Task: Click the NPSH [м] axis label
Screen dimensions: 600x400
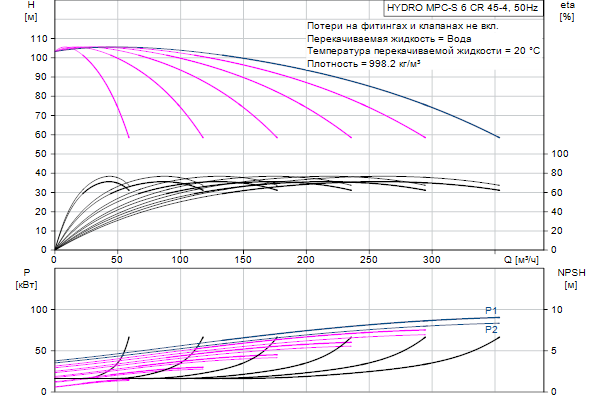Action: (569, 278)
